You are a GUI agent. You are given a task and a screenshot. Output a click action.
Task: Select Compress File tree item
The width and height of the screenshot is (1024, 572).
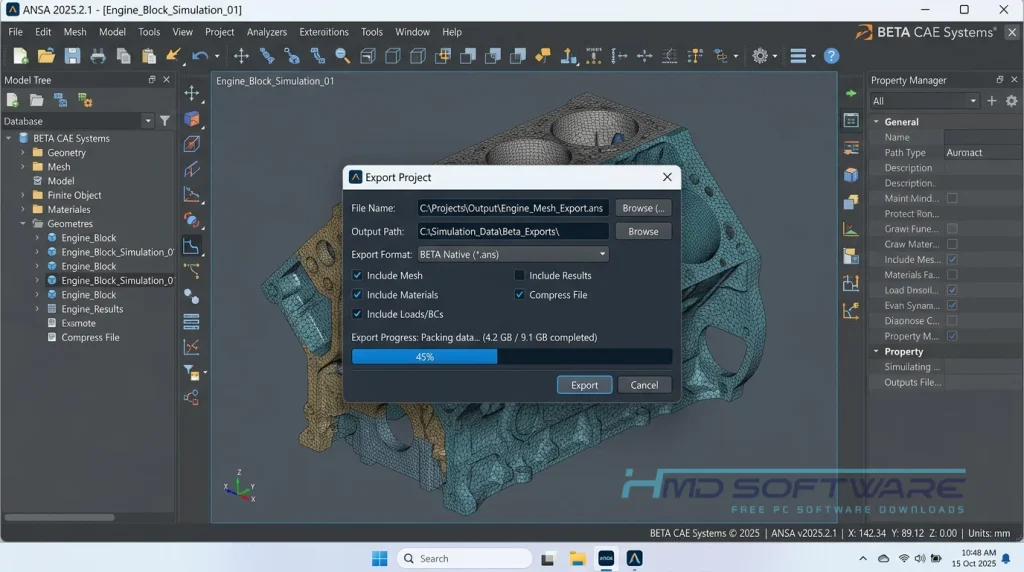pos(90,337)
